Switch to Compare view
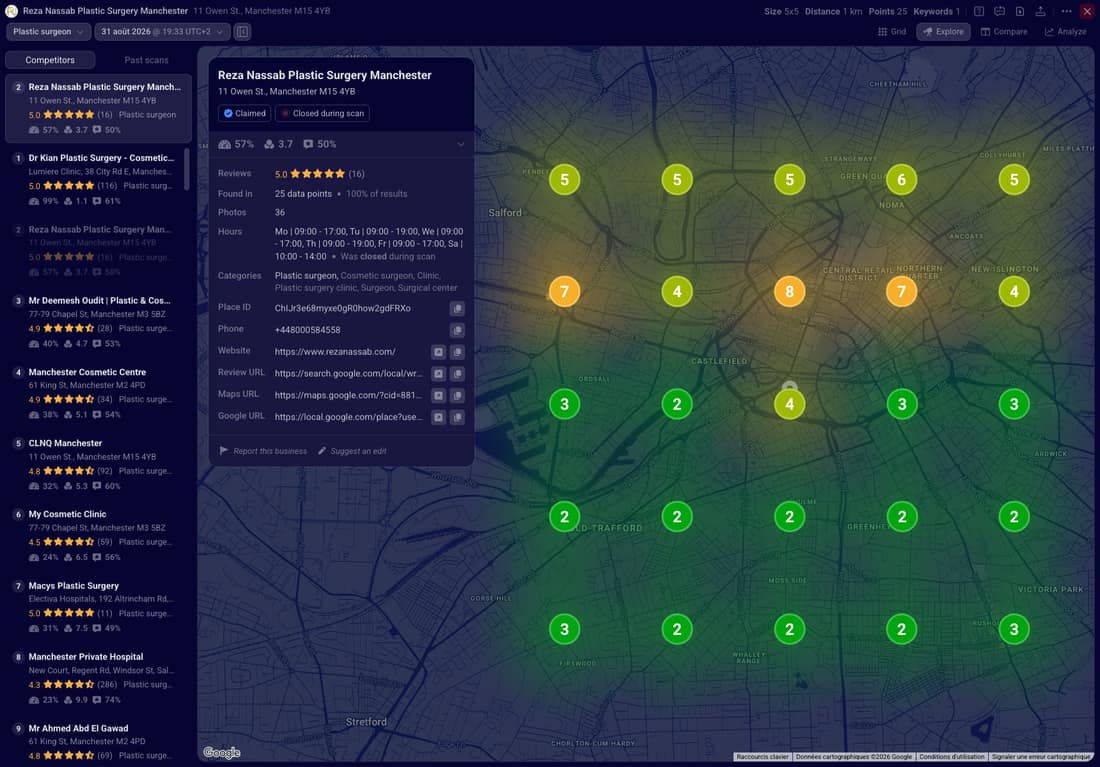Viewport: 1100px width, 767px height. click(x=1004, y=32)
